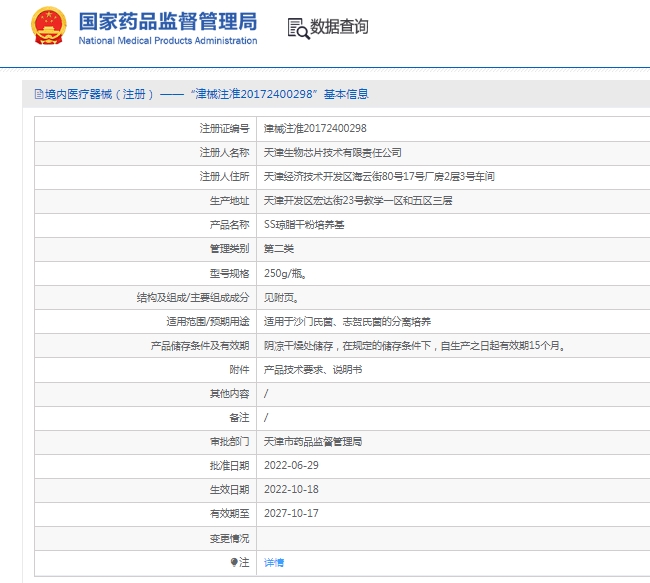The width and height of the screenshot is (650, 583).
Task: Click the 数据查询 heading text
Action: click(x=339, y=27)
